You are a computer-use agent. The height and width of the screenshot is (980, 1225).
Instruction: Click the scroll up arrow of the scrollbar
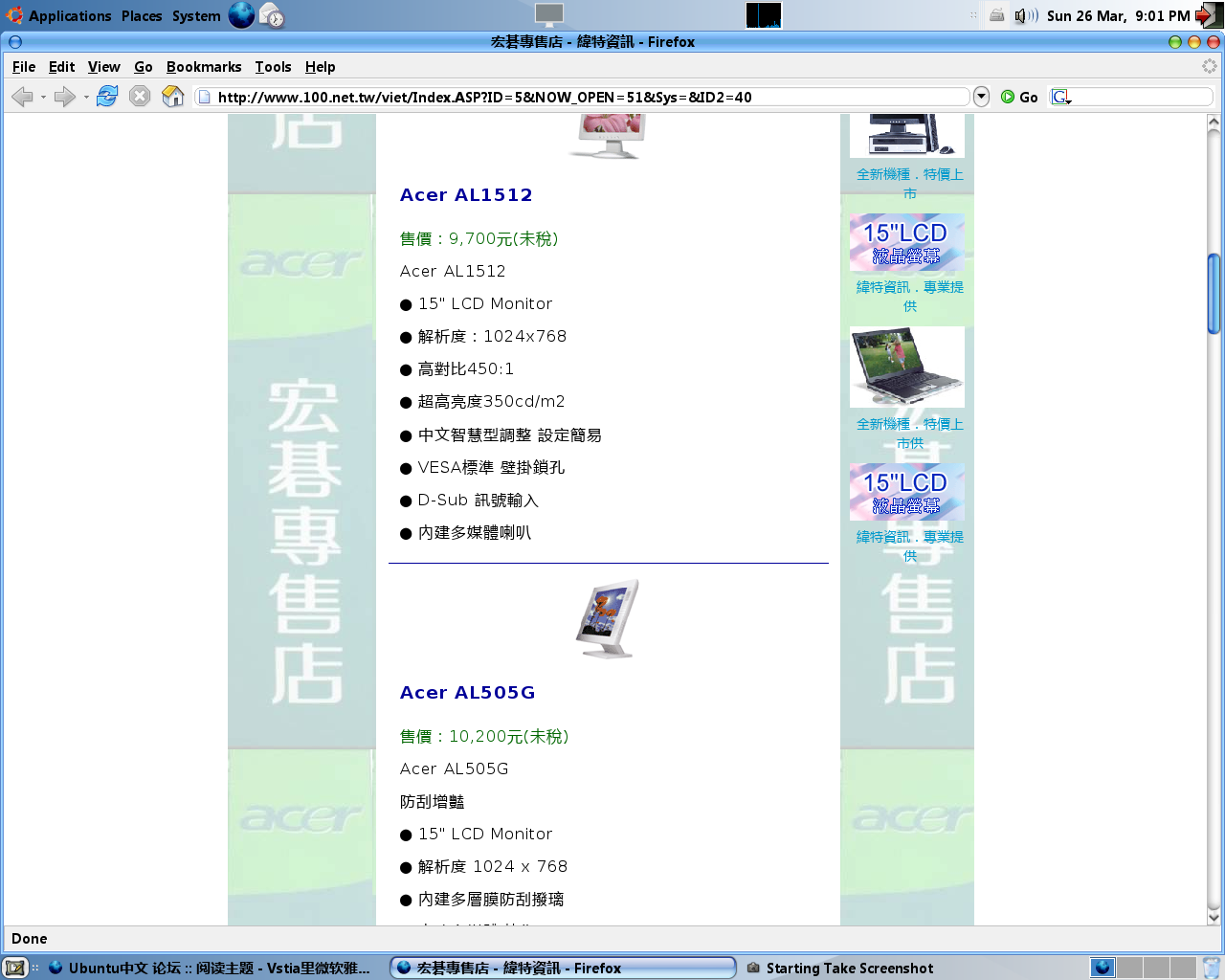point(1214,122)
